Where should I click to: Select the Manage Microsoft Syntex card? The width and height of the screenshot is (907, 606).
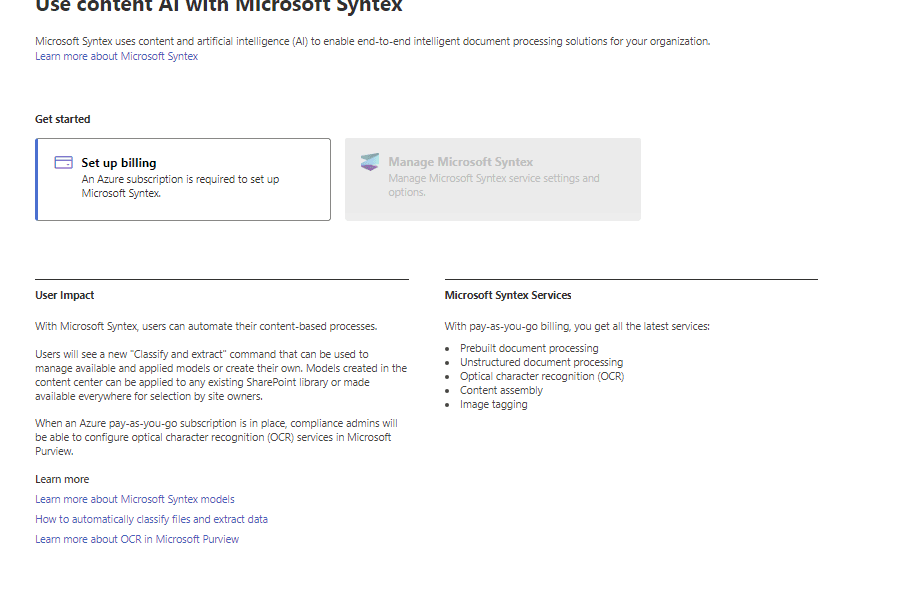tap(493, 179)
